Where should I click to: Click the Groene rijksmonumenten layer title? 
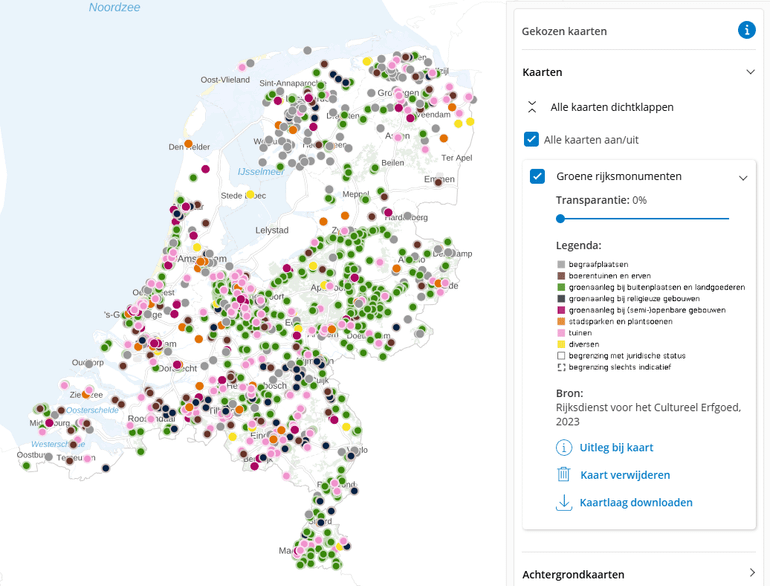pos(619,176)
